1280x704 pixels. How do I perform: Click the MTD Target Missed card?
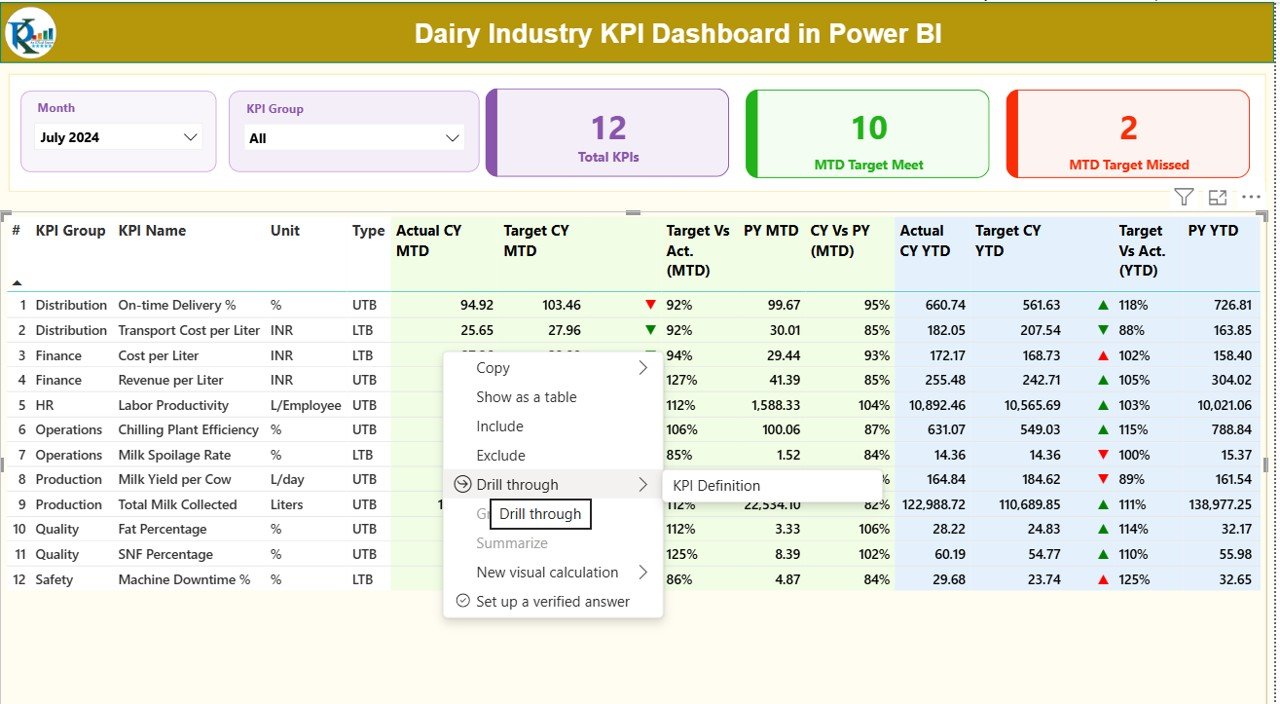1128,134
